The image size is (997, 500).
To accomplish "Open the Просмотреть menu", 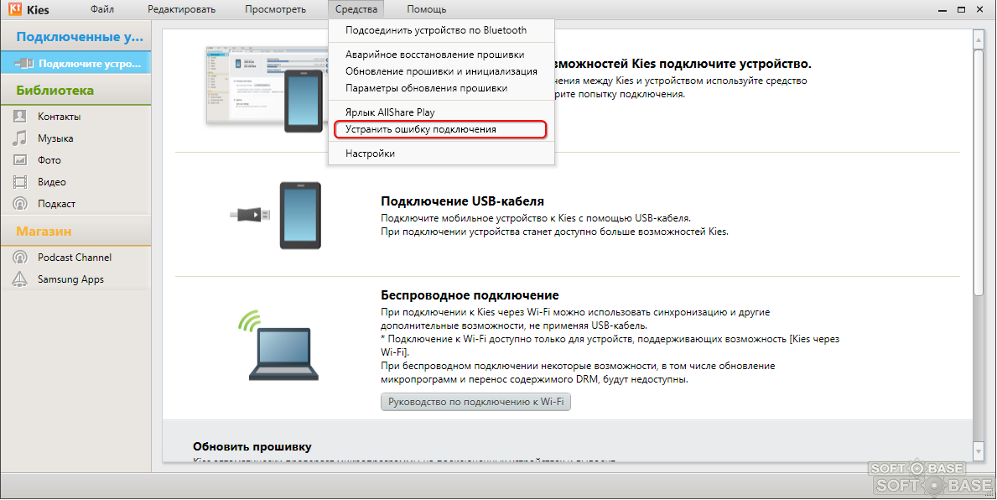I will point(275,10).
